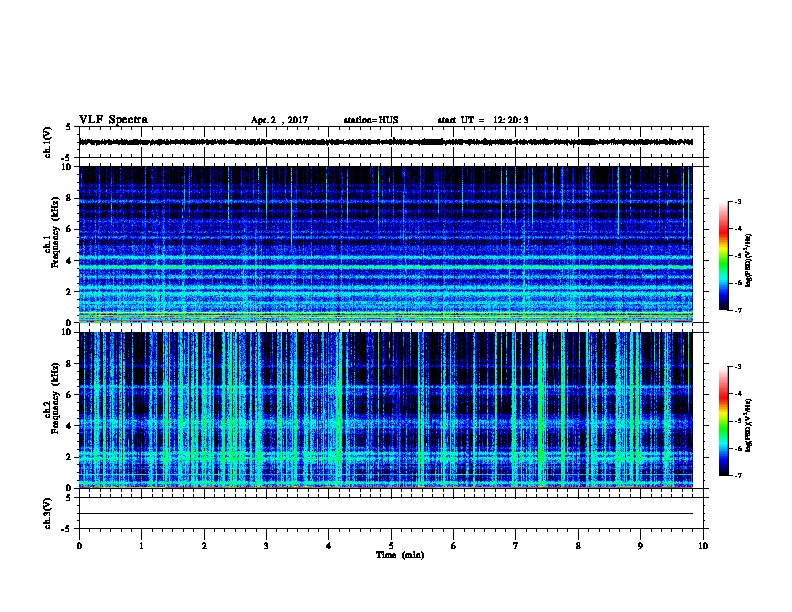Click the "10" tick on the time axis
Image resolution: width=792 pixels, height=612 pixels.
click(703, 546)
